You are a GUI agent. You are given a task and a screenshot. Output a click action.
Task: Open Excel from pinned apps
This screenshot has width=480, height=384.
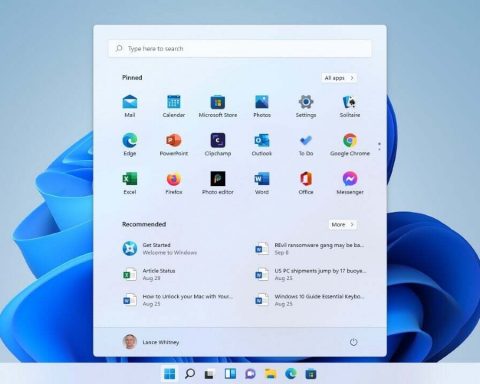pos(130,183)
